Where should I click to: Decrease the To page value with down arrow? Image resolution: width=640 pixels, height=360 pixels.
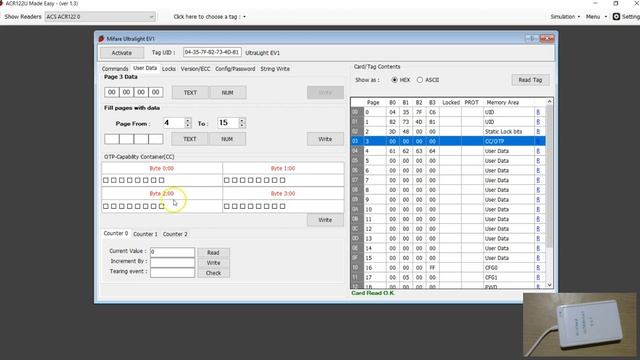[x=242, y=125]
